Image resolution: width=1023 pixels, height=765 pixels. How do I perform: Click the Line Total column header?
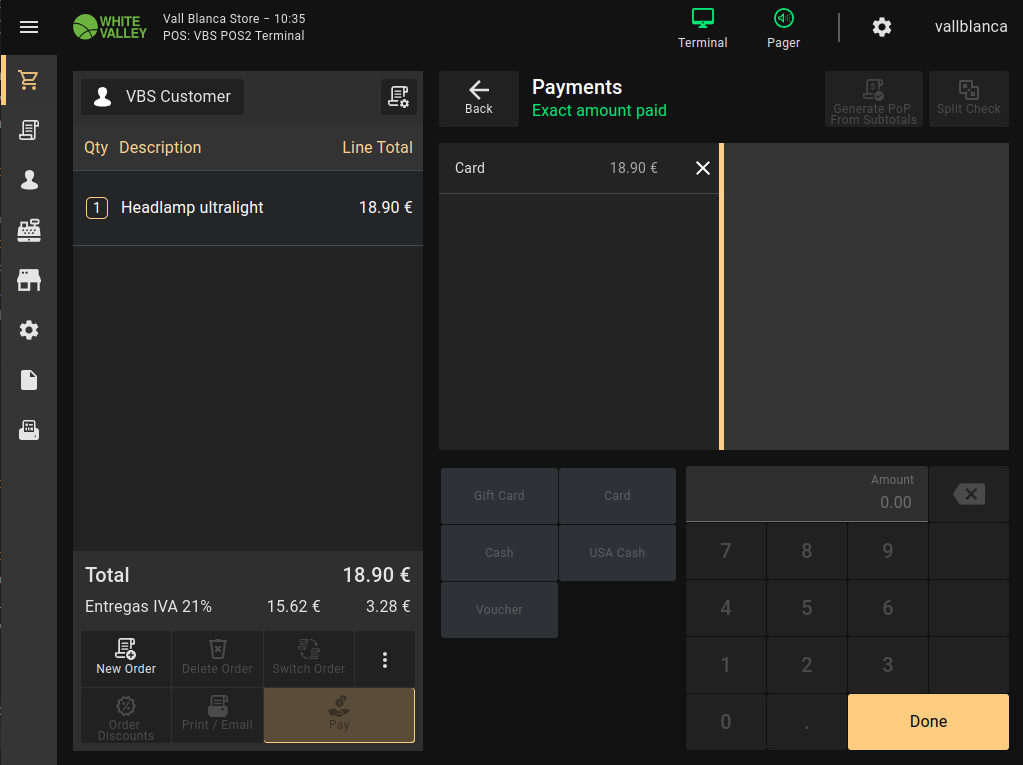tap(377, 147)
